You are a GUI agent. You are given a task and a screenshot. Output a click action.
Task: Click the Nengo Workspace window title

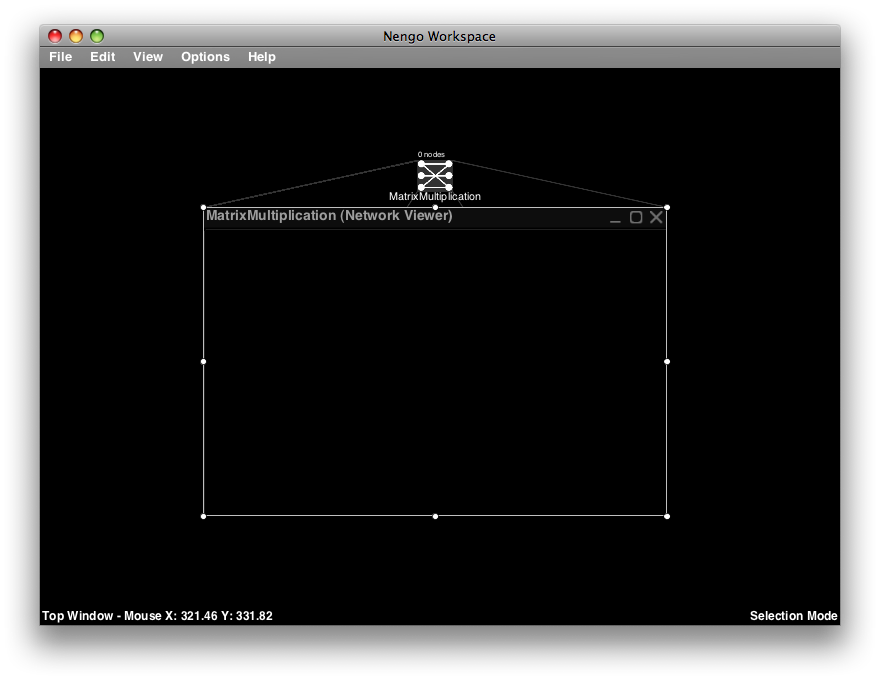point(439,36)
